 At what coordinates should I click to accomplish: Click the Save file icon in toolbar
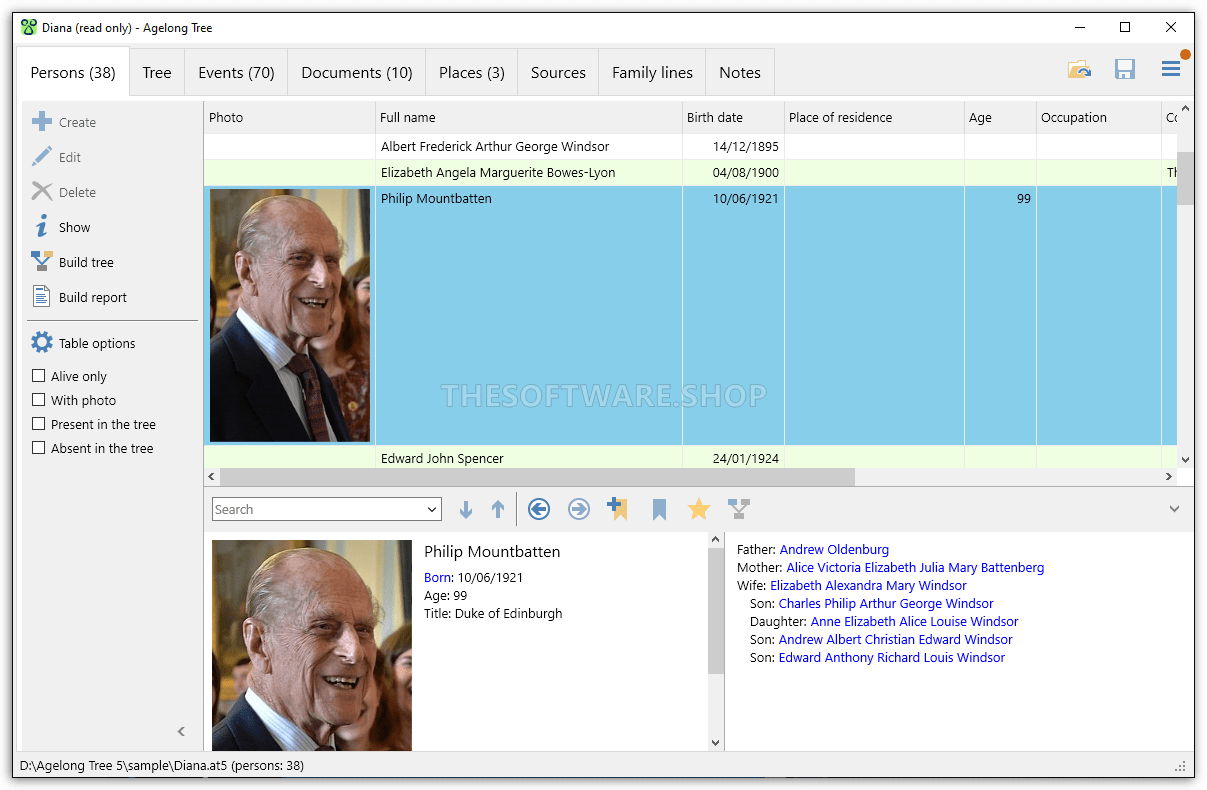pos(1125,69)
